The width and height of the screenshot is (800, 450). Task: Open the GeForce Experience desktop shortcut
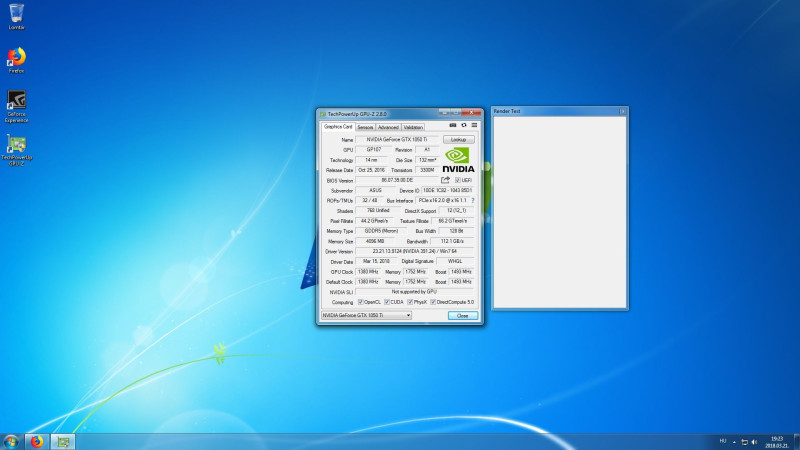click(x=16, y=106)
